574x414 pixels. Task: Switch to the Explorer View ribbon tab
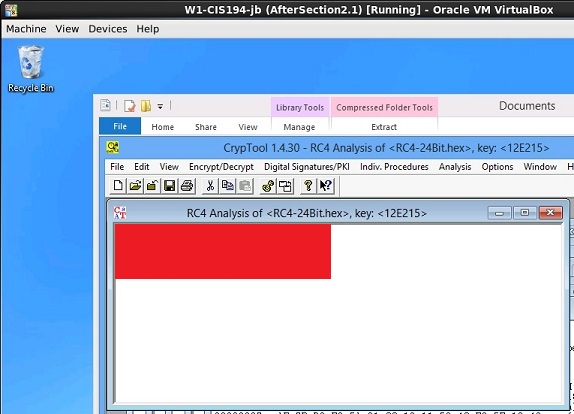248,127
